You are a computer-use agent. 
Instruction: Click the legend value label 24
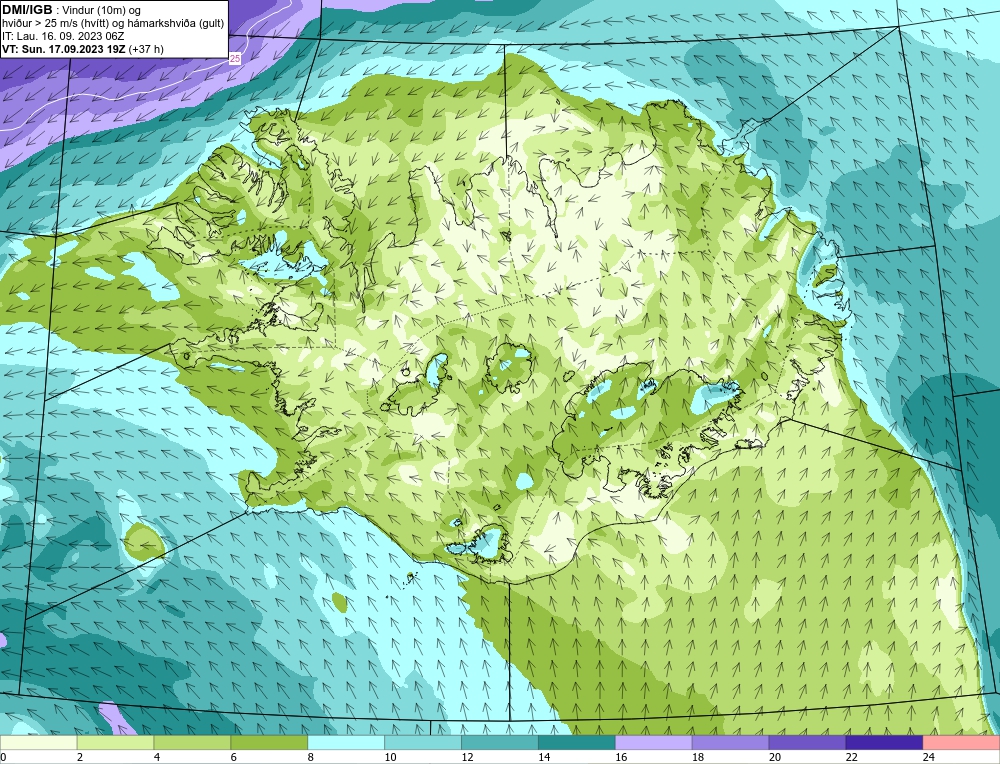tap(929, 758)
